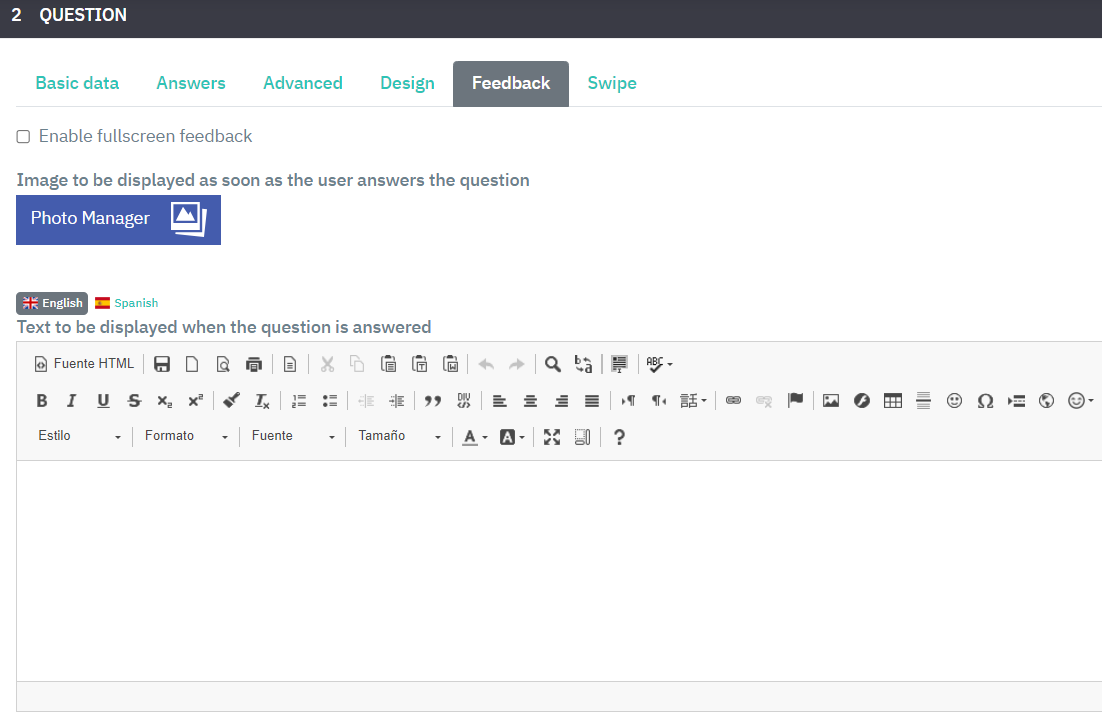The image size is (1102, 722).
Task: Open the background color picker
Action: 512,437
